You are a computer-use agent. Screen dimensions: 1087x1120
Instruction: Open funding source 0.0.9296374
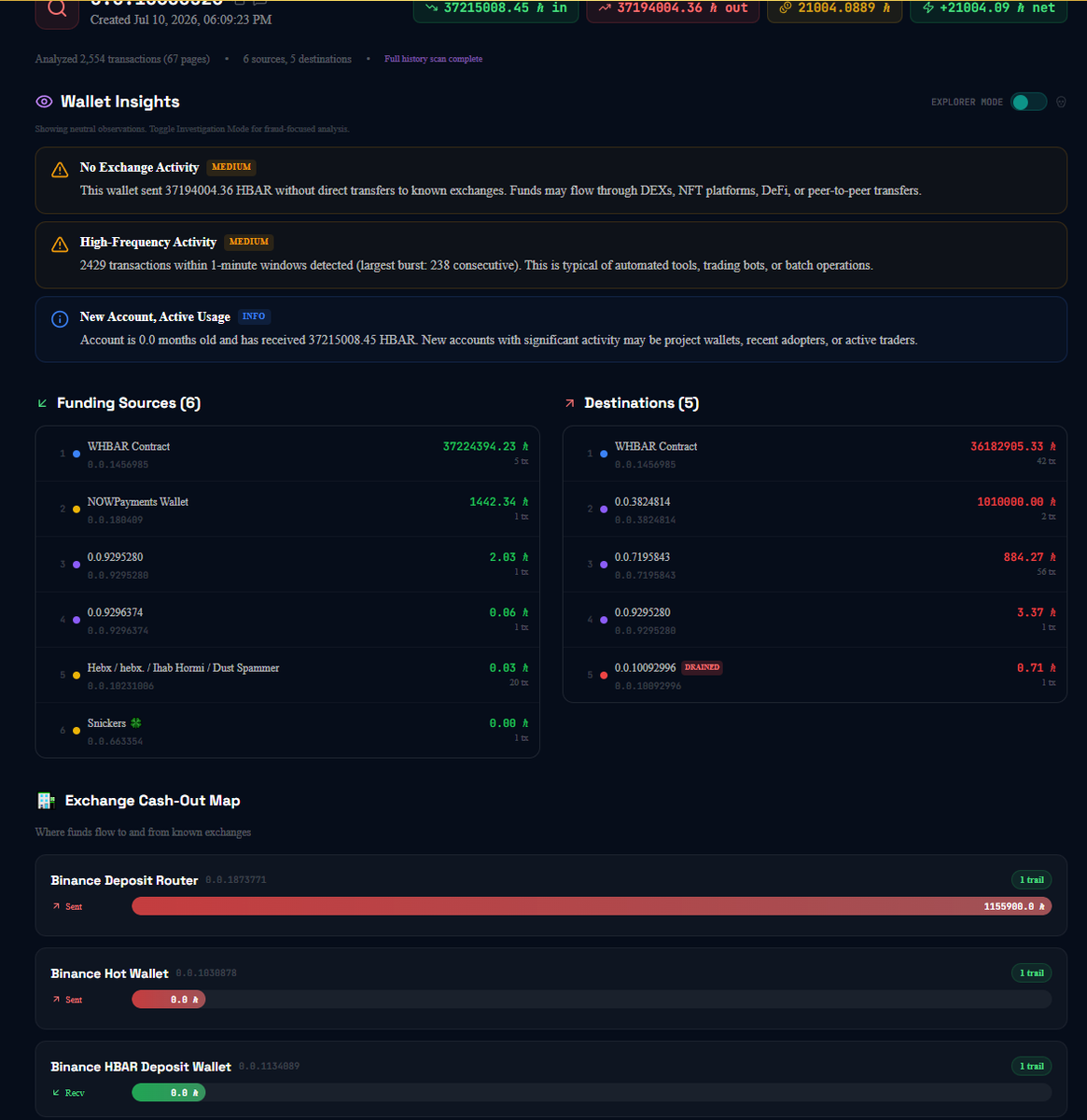pos(287,620)
